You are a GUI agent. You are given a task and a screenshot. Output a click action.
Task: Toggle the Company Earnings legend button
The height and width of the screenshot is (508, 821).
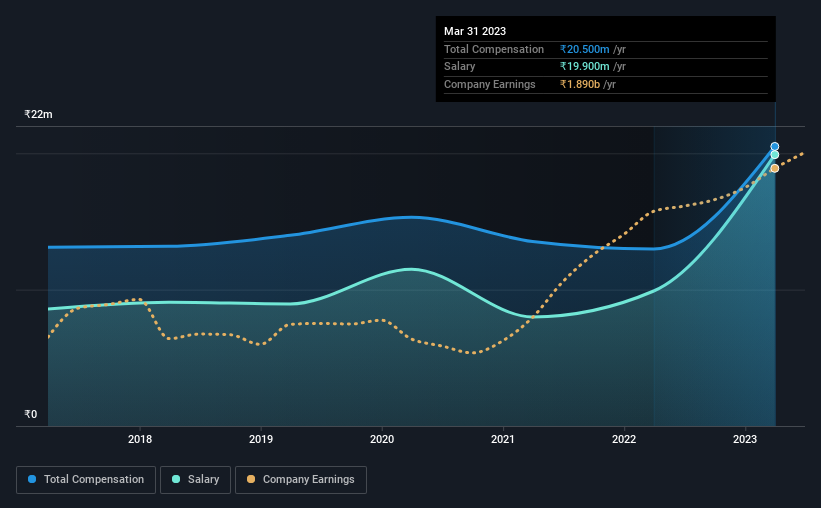301,480
